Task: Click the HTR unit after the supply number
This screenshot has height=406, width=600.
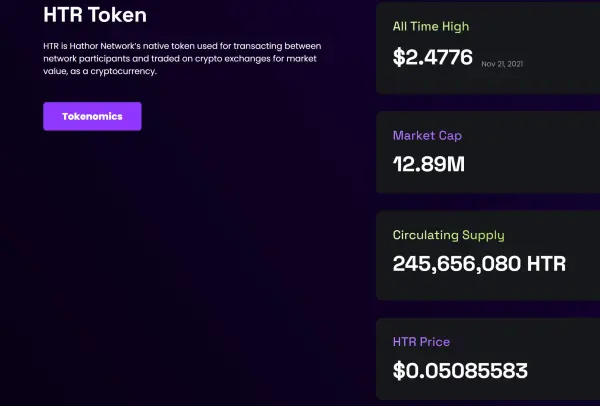Action: 547,264
